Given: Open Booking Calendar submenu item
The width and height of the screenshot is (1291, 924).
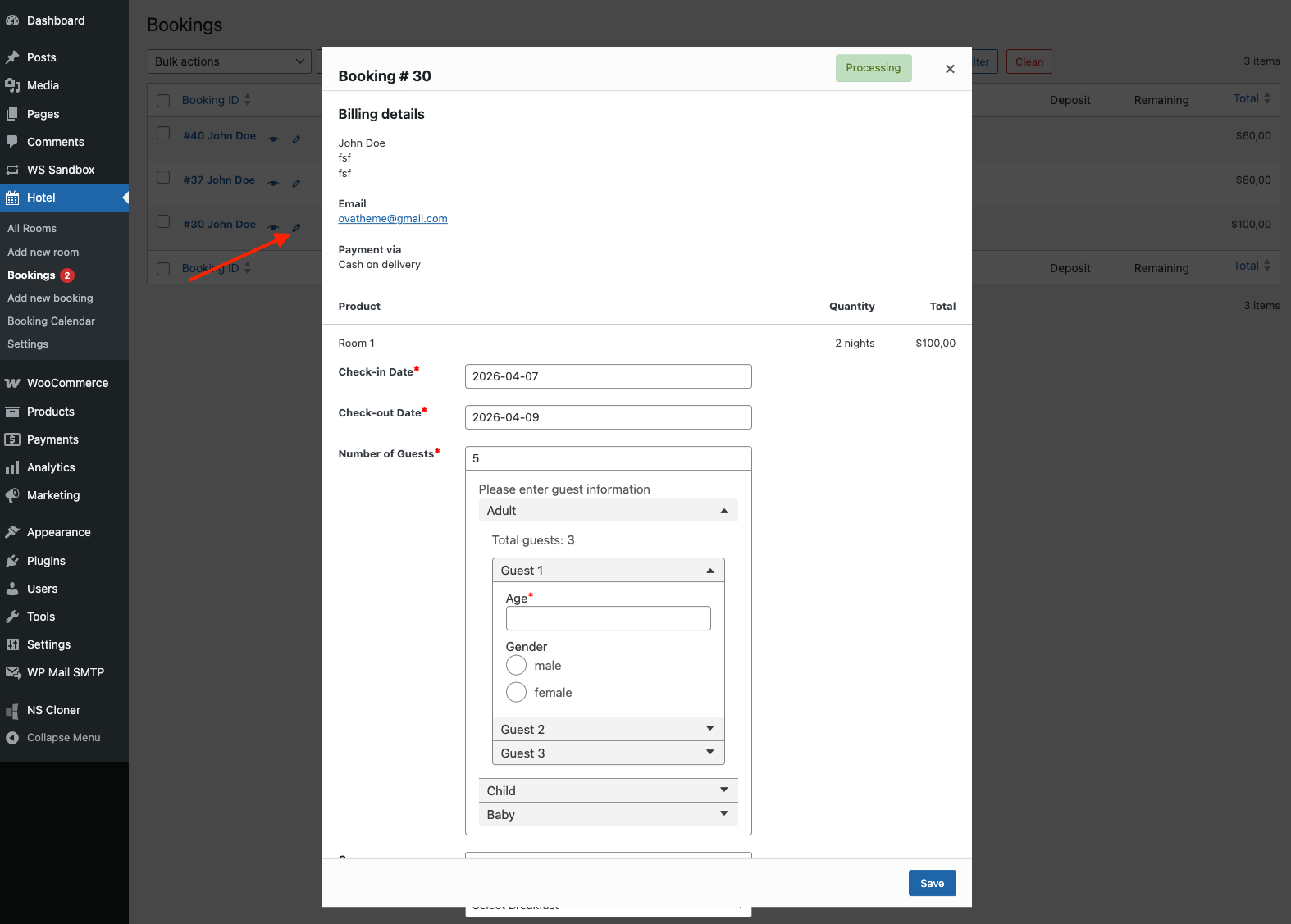Looking at the screenshot, I should click(x=51, y=321).
